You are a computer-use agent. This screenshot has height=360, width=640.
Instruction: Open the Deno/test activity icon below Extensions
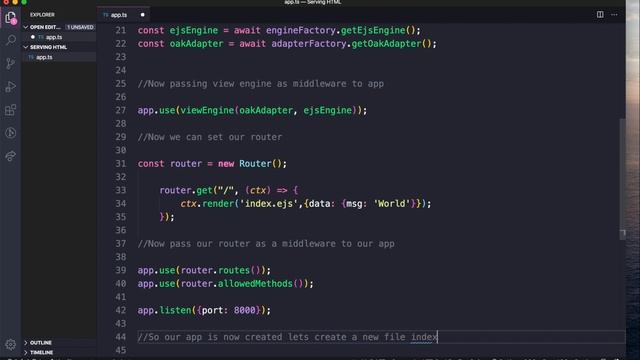point(11,133)
